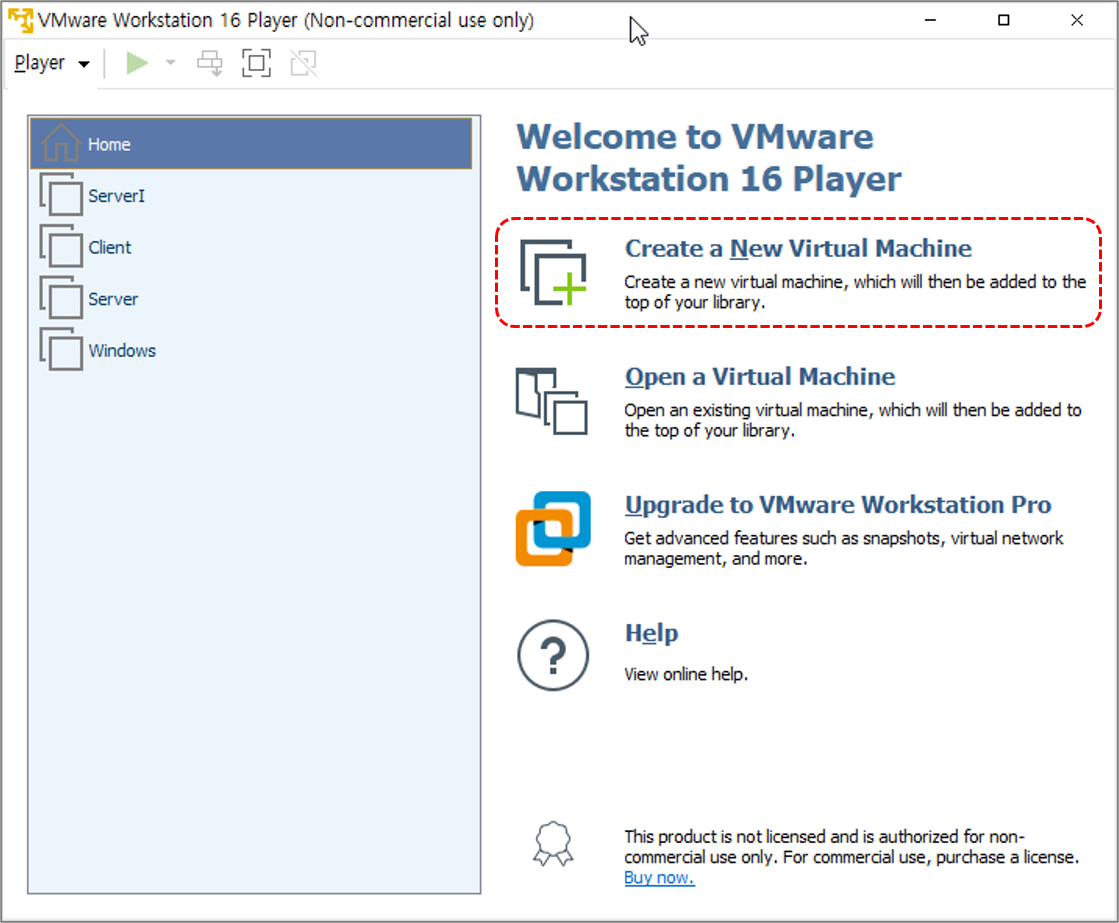Click the Help heading link
The image size is (1119, 923).
(652, 633)
